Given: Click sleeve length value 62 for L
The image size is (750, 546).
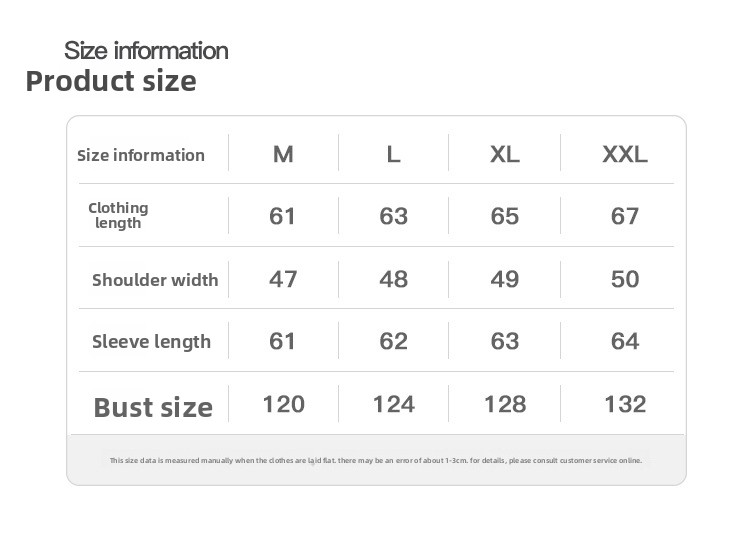Looking at the screenshot, I should pyautogui.click(x=393, y=342).
